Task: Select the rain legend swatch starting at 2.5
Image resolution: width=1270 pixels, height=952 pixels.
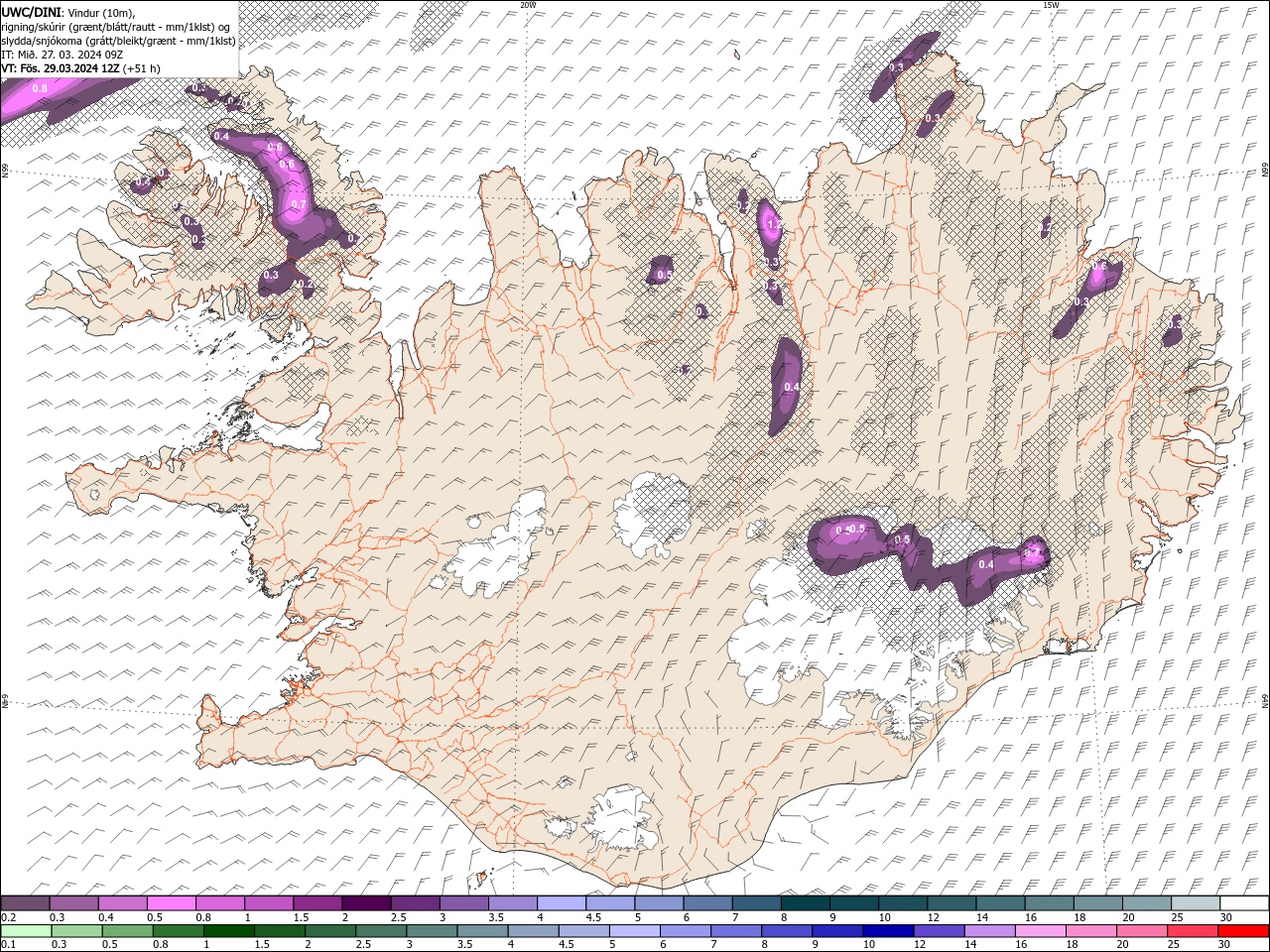Action: [x=380, y=931]
